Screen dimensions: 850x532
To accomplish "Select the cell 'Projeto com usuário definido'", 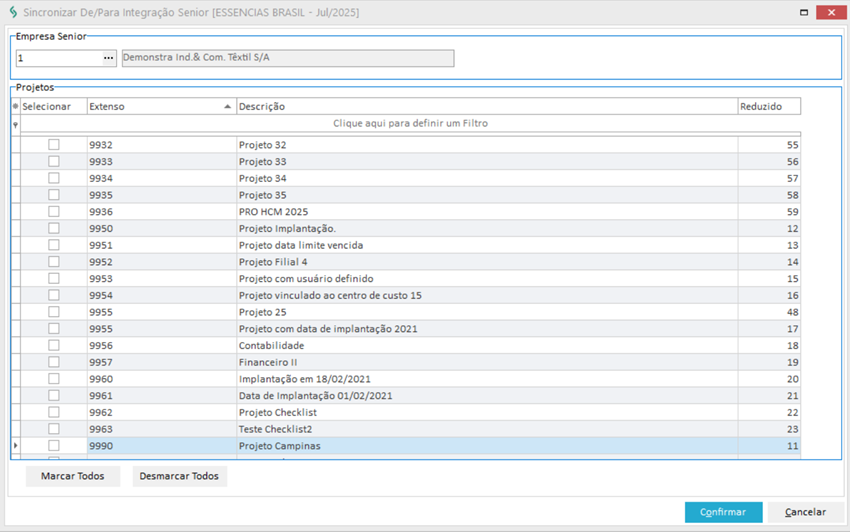I will coord(487,279).
